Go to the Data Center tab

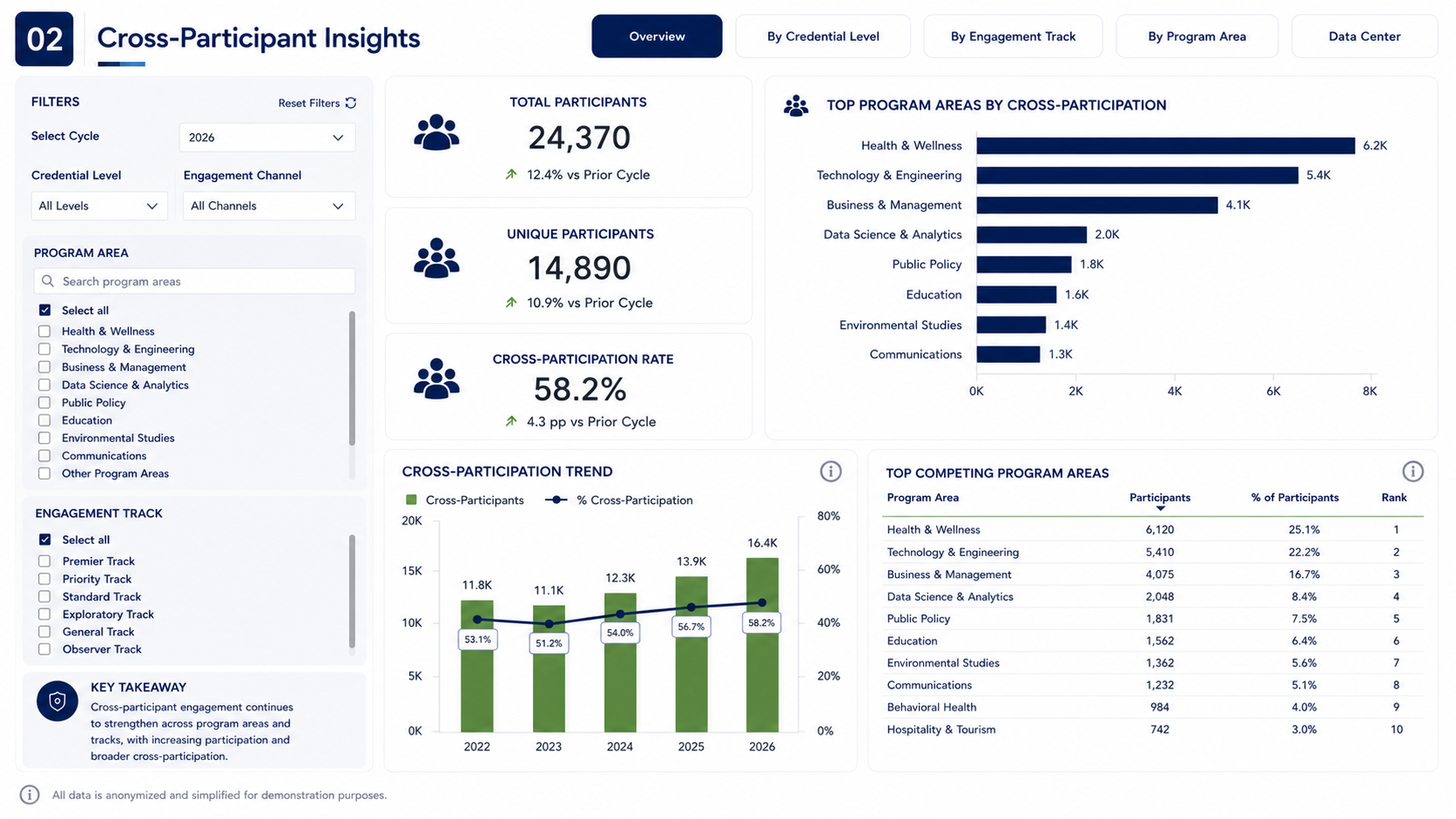click(x=1365, y=37)
